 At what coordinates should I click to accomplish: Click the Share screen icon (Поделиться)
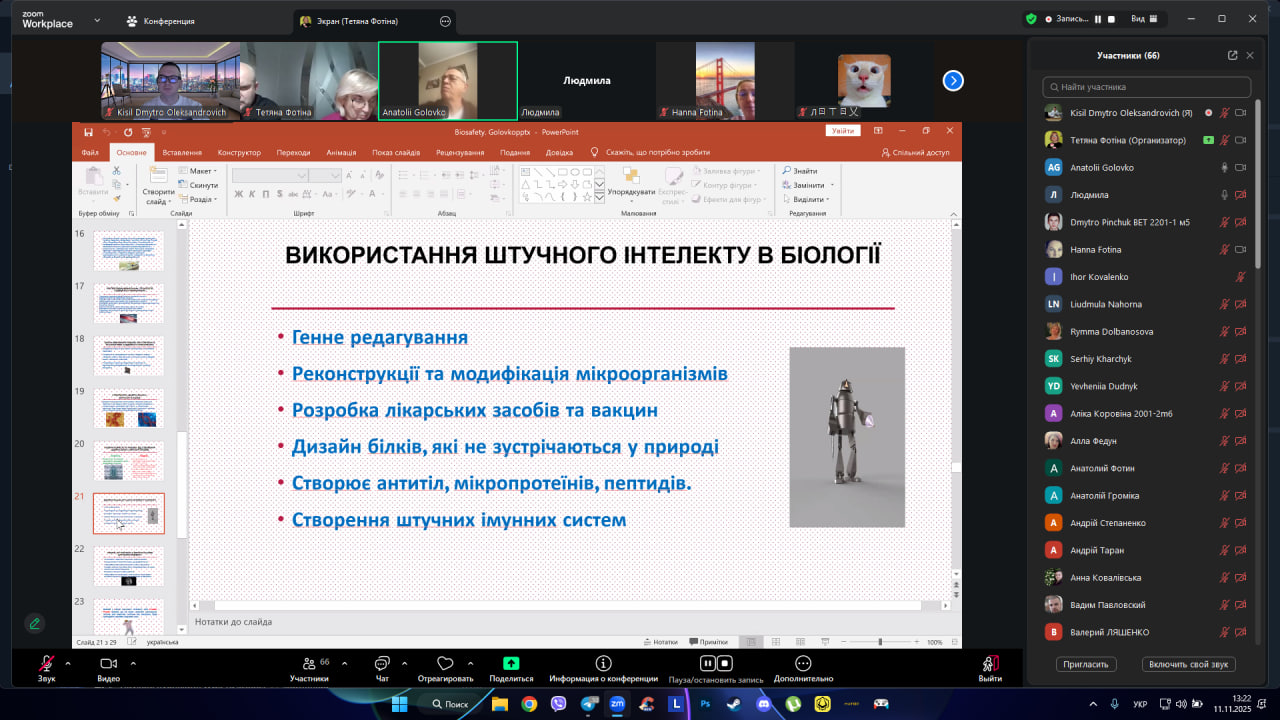pyautogui.click(x=511, y=663)
